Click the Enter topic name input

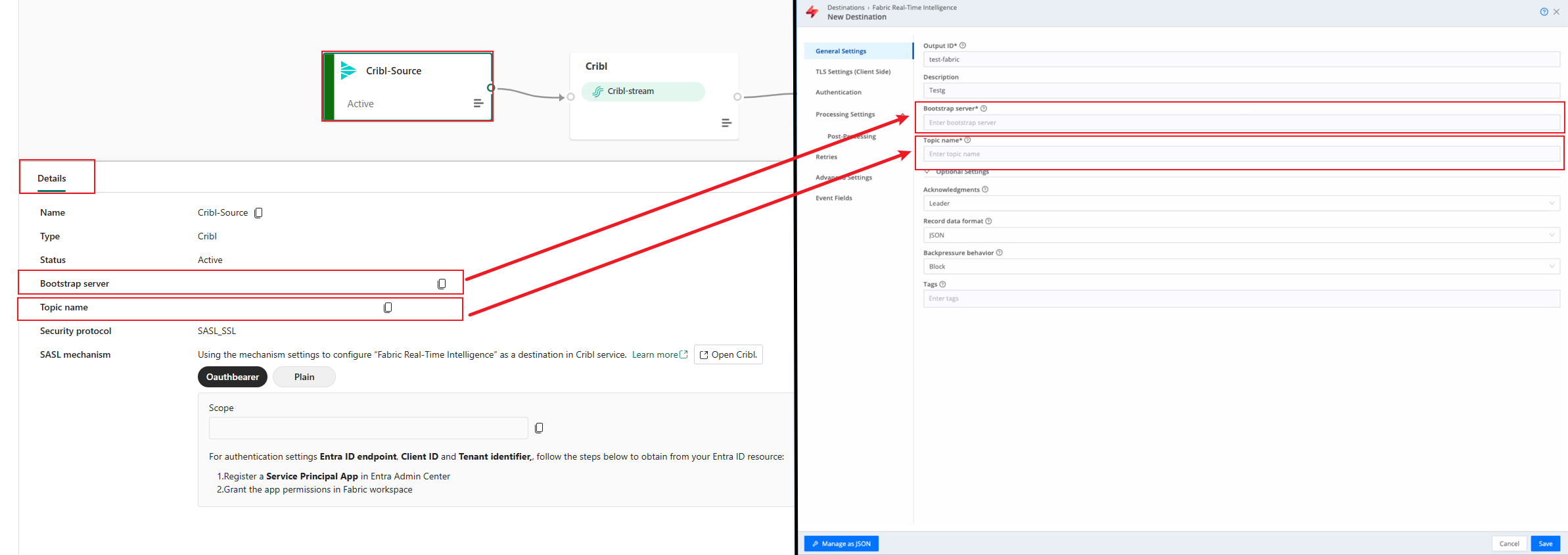tap(1241, 154)
